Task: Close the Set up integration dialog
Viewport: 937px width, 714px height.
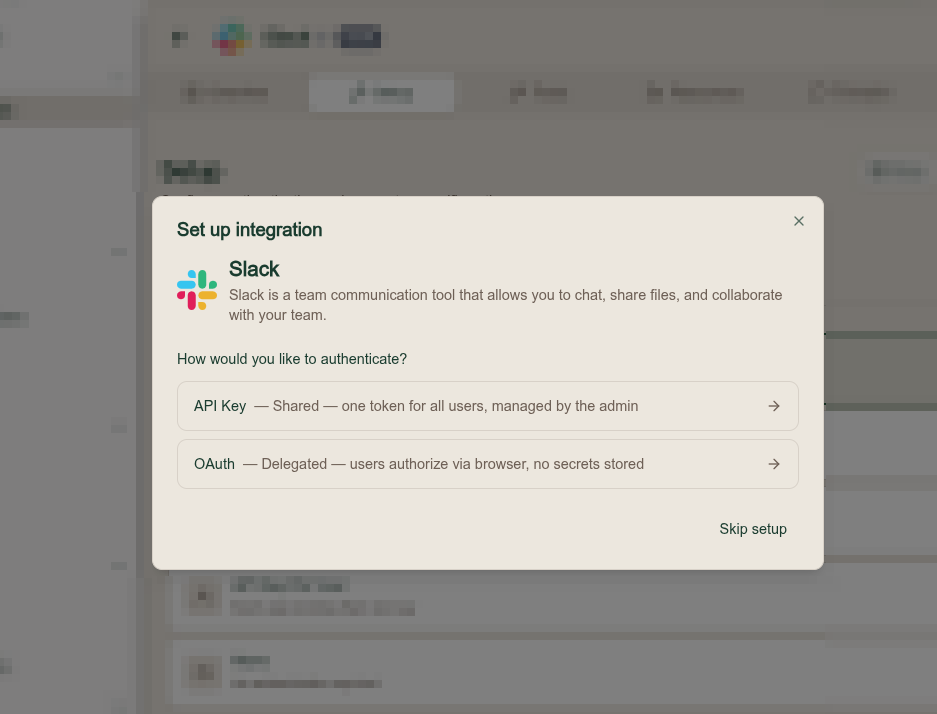Action: coord(798,221)
